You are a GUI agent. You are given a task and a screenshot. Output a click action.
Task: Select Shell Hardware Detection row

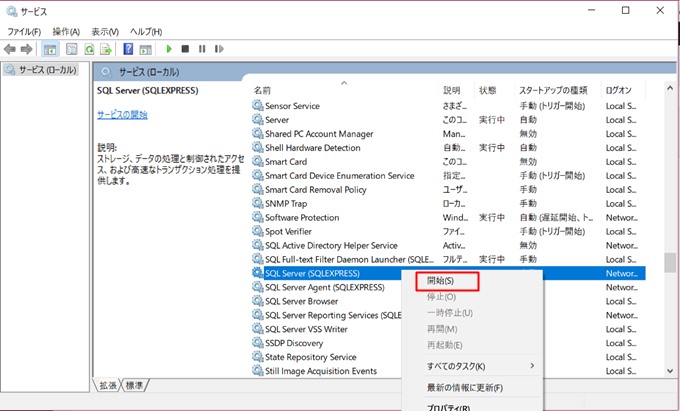[x=448, y=147]
